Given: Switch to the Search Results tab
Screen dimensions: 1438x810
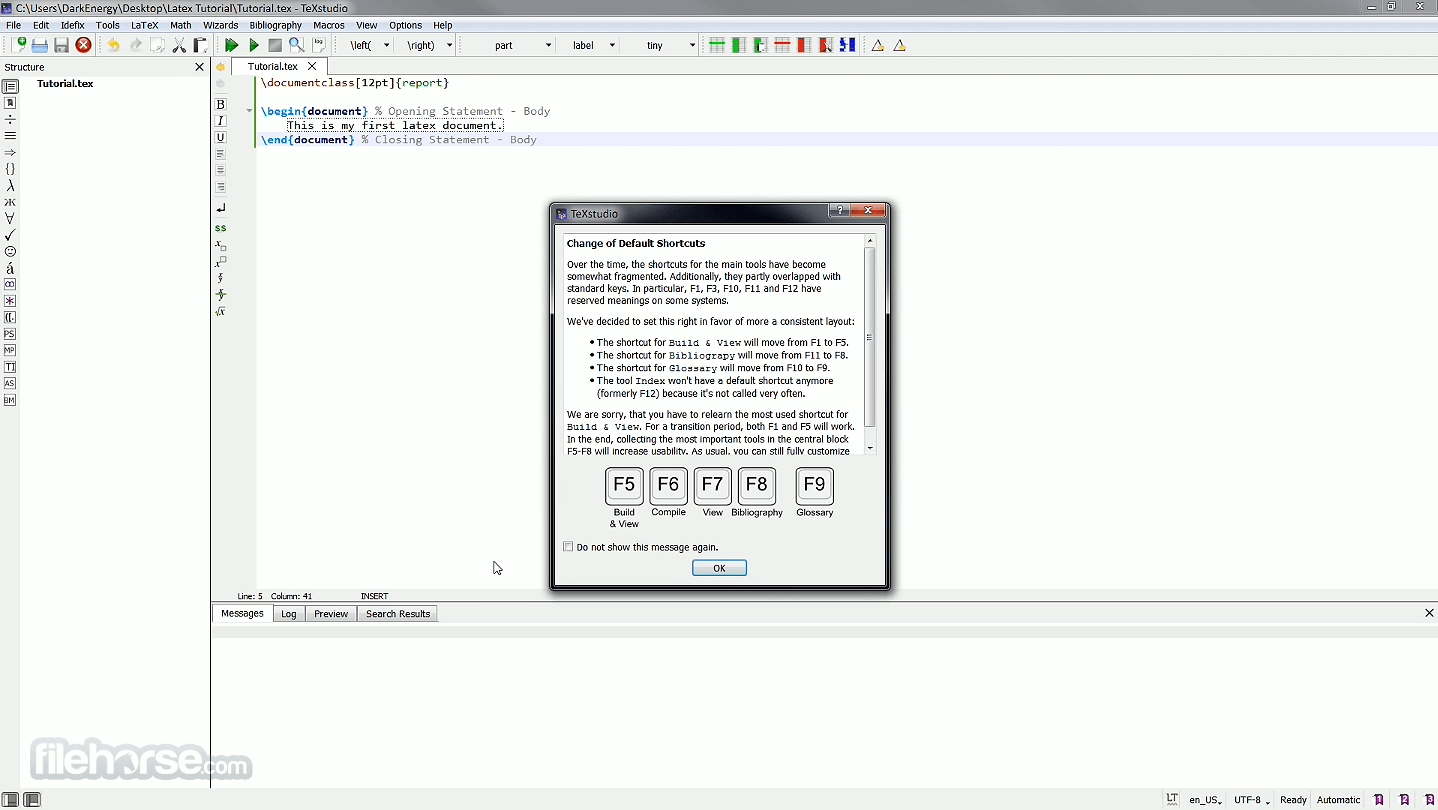Looking at the screenshot, I should click(398, 614).
